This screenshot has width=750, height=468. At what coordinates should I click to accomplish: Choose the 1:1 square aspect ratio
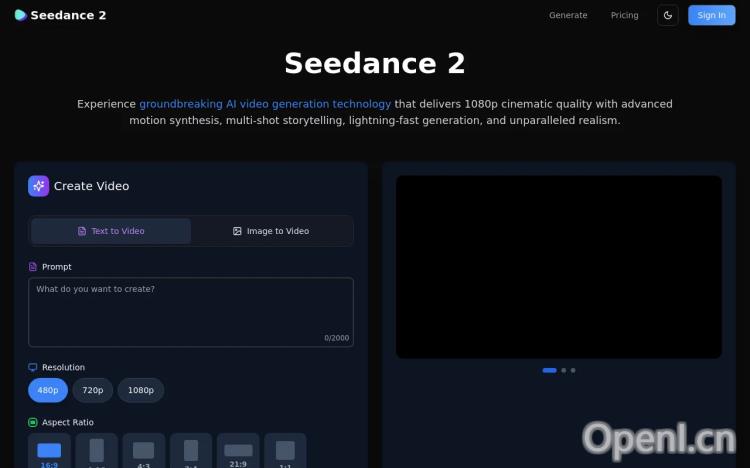click(x=285, y=451)
